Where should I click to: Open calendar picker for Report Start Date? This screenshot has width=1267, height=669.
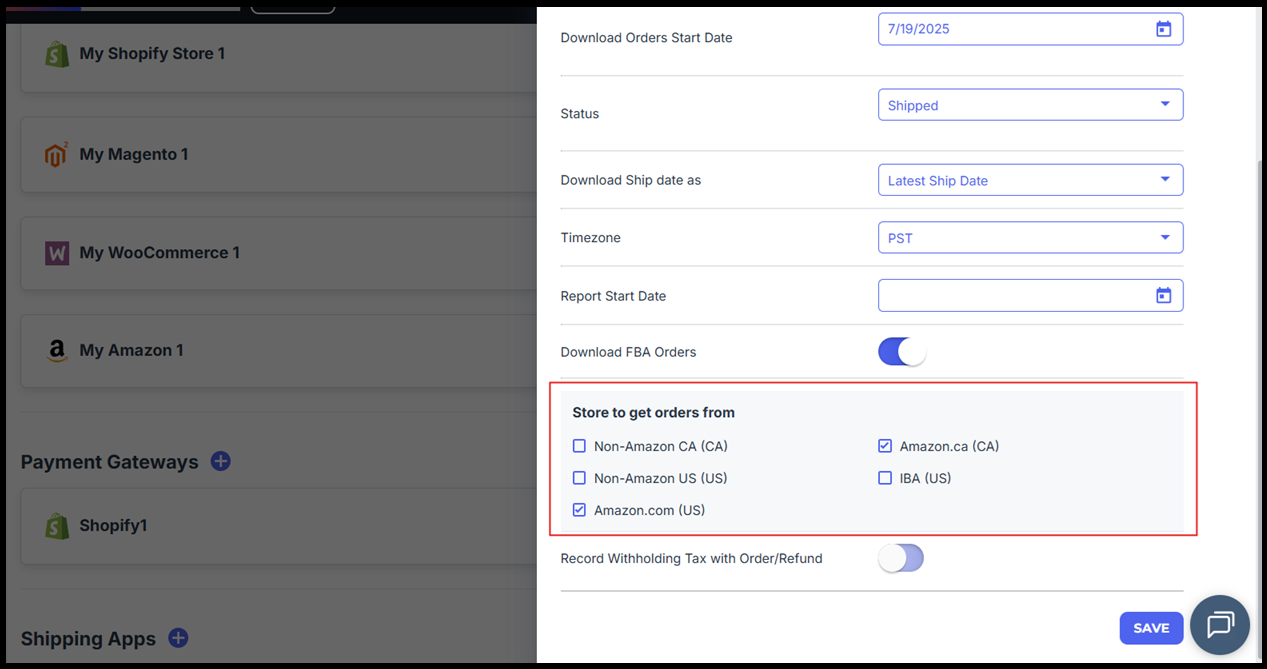tap(1163, 295)
